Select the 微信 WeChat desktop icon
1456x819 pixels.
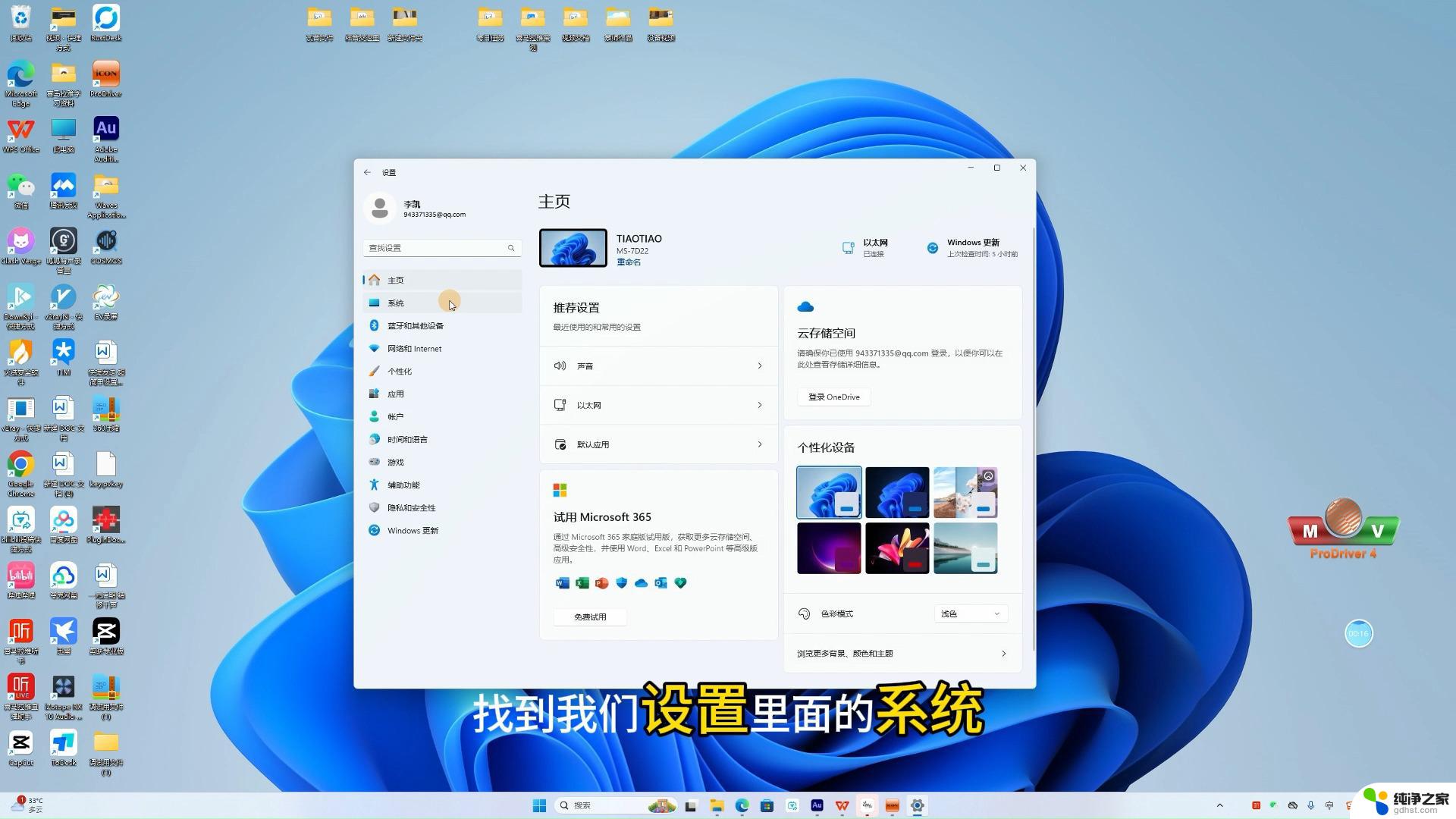[x=21, y=191]
